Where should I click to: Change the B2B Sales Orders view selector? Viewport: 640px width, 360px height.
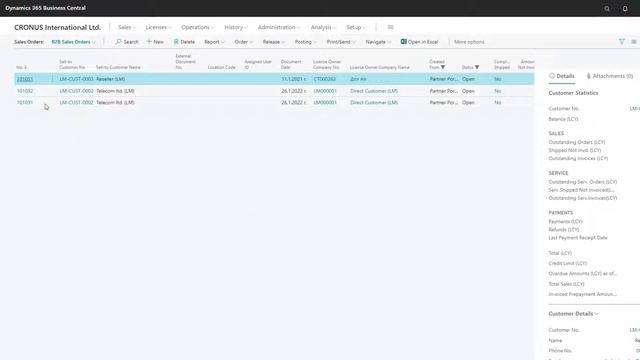pyautogui.click(x=73, y=42)
